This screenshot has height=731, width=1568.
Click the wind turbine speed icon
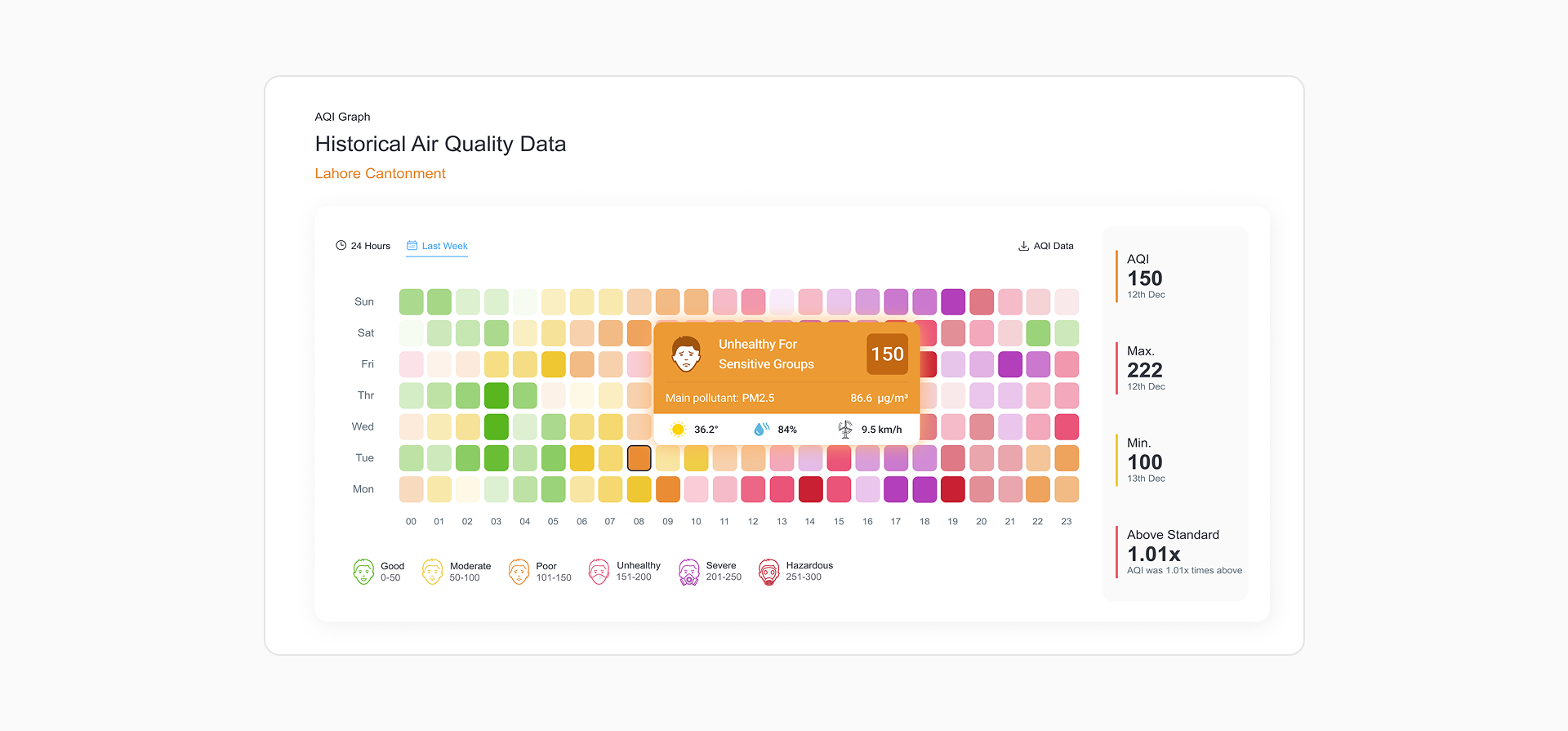845,429
